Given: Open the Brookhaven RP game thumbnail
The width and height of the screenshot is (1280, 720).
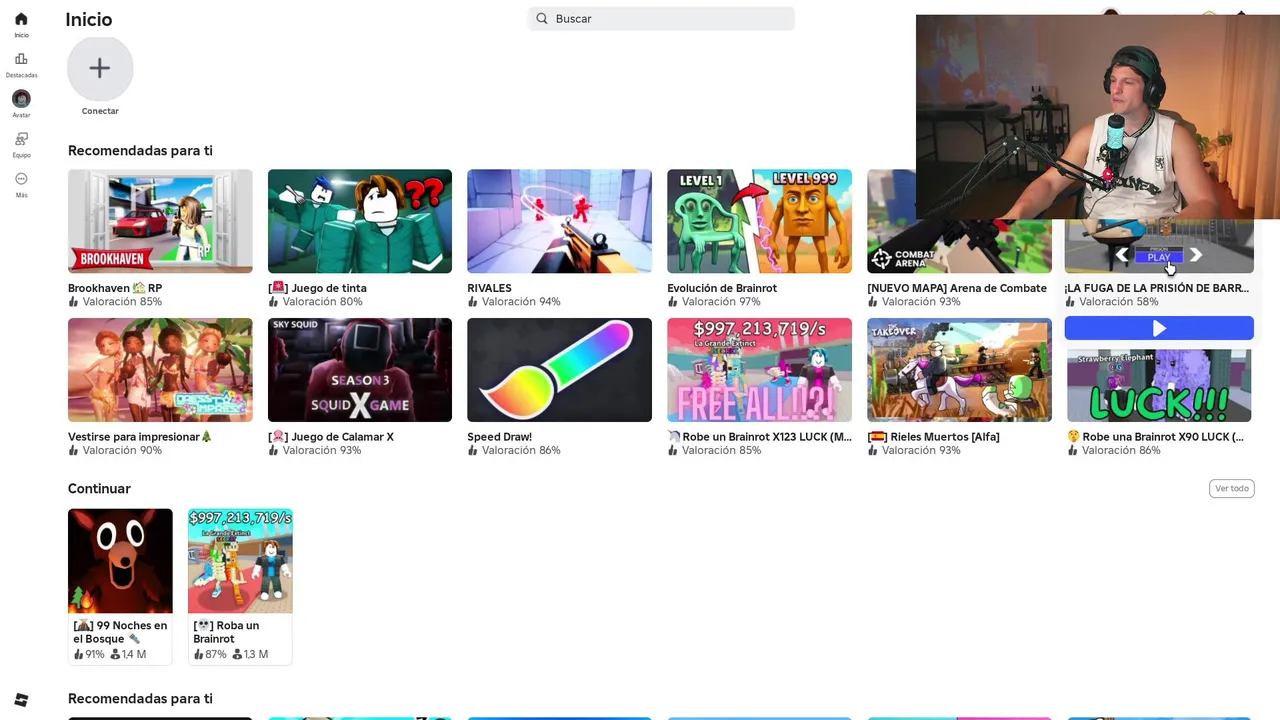Looking at the screenshot, I should pos(160,221).
